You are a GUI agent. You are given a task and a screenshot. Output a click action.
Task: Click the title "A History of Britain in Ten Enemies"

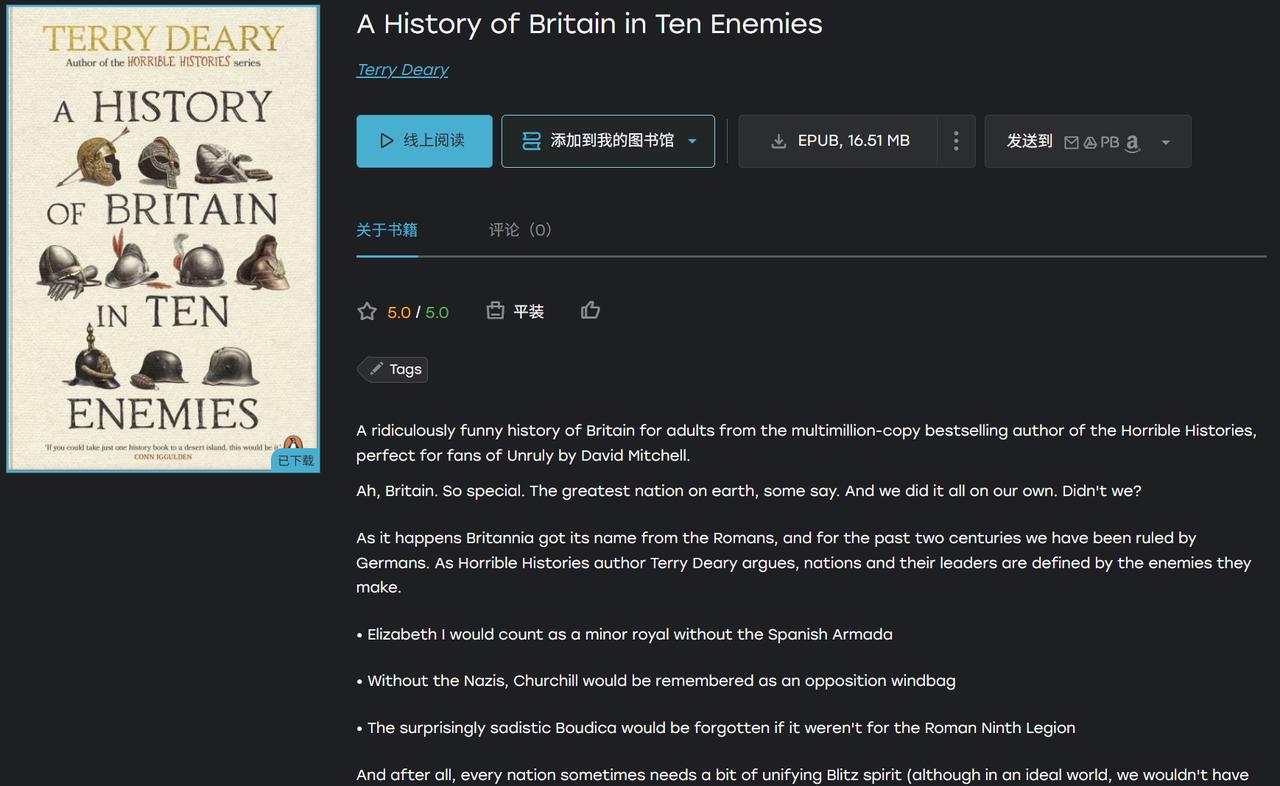[x=589, y=24]
